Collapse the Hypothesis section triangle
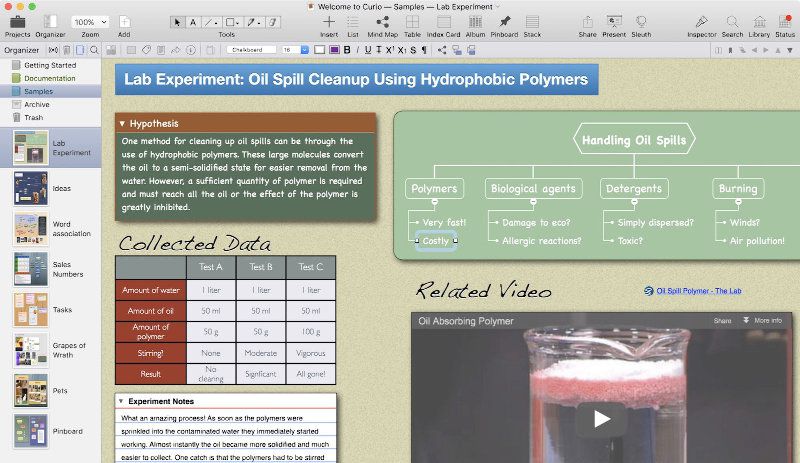Image resolution: width=800 pixels, height=463 pixels. [x=122, y=124]
